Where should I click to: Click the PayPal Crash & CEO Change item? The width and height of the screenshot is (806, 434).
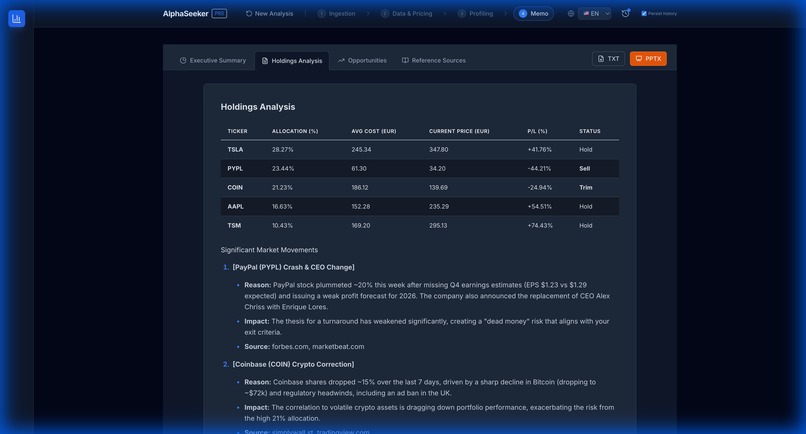pos(293,267)
